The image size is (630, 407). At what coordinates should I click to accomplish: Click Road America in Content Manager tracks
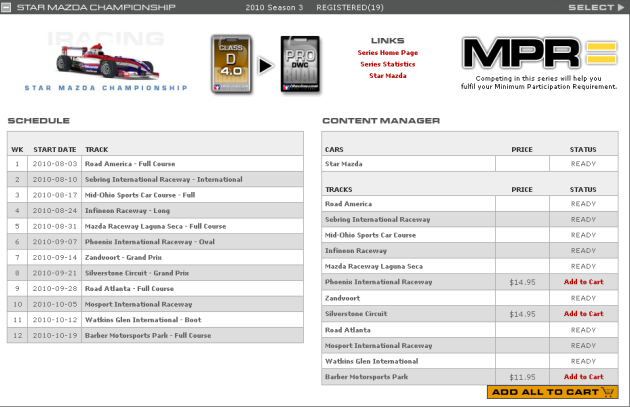point(348,204)
